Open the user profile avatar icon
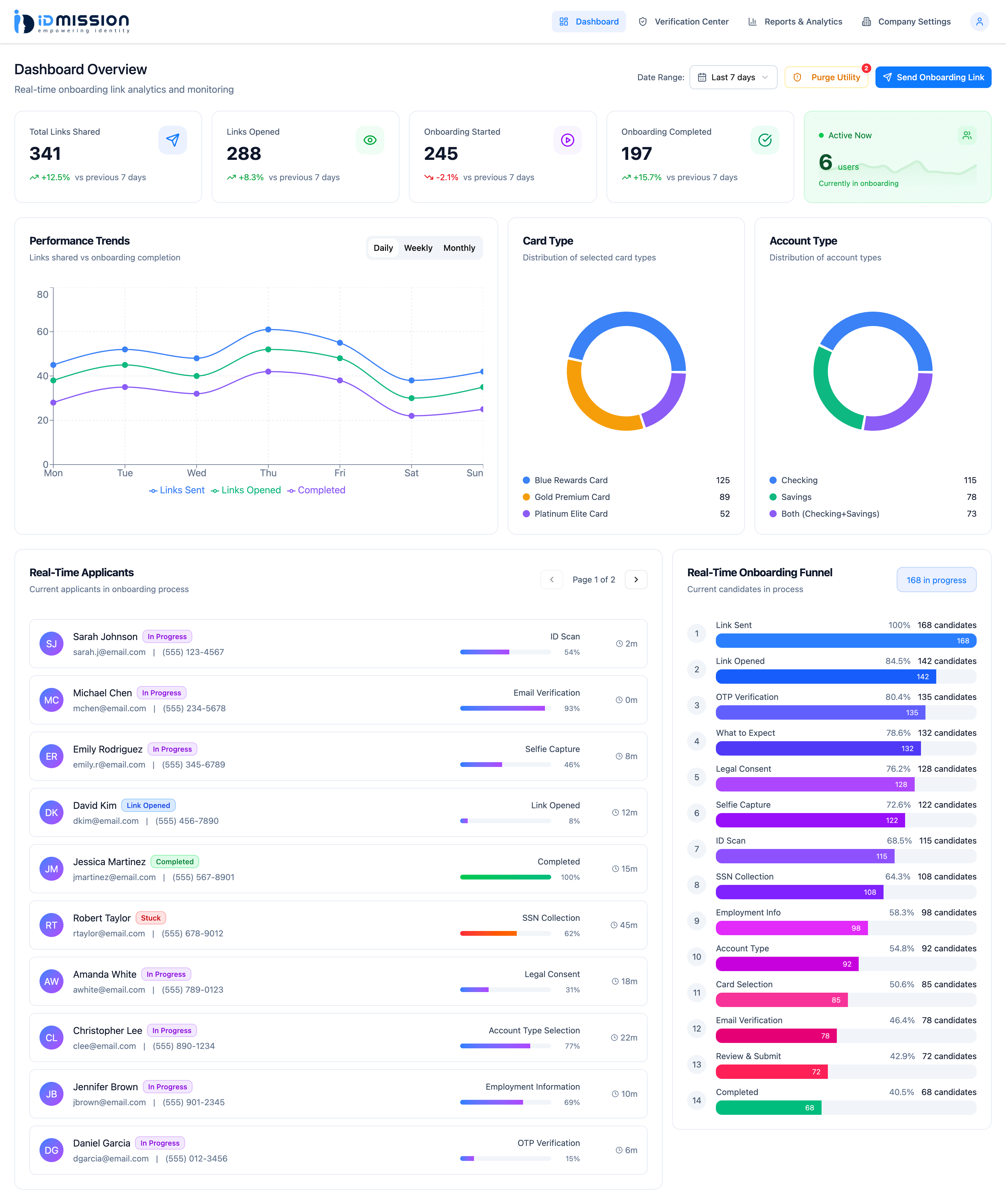Screen dimensions: 1006x1204 click(x=979, y=22)
